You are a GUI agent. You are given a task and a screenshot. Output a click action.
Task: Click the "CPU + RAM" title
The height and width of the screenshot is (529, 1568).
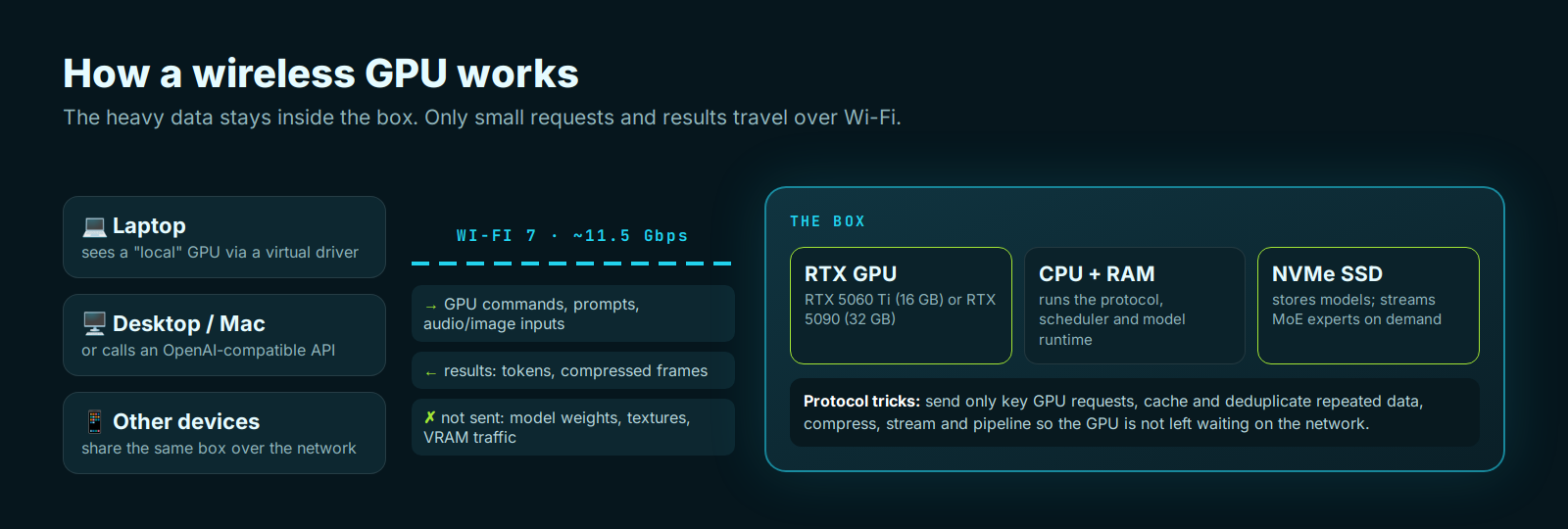point(1097,274)
